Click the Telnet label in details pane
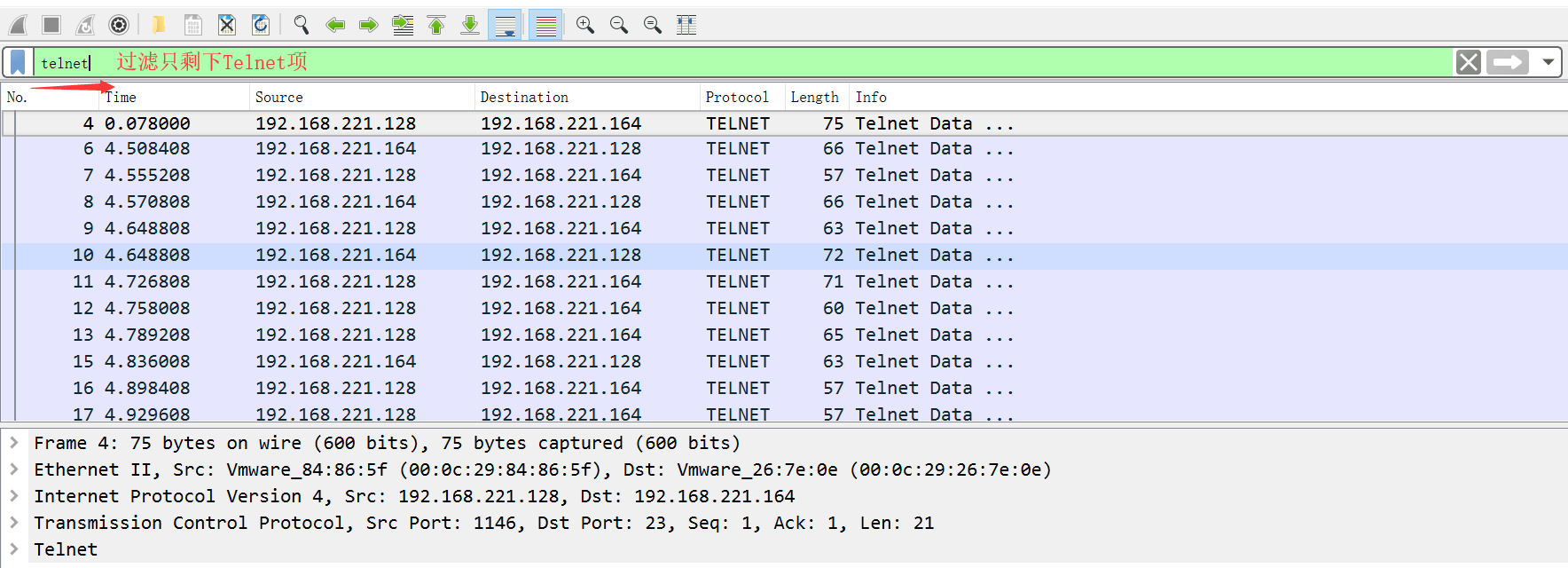This screenshot has height=568, width=1568. [66, 549]
